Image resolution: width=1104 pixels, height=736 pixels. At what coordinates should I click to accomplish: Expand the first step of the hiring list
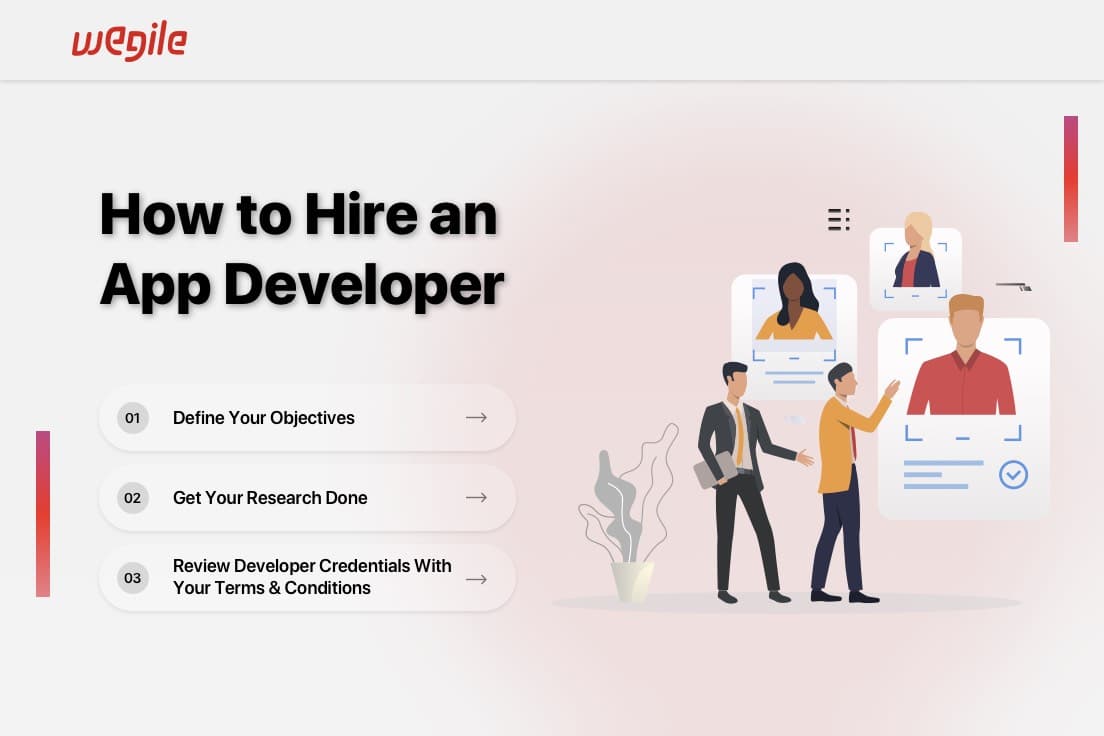point(306,417)
